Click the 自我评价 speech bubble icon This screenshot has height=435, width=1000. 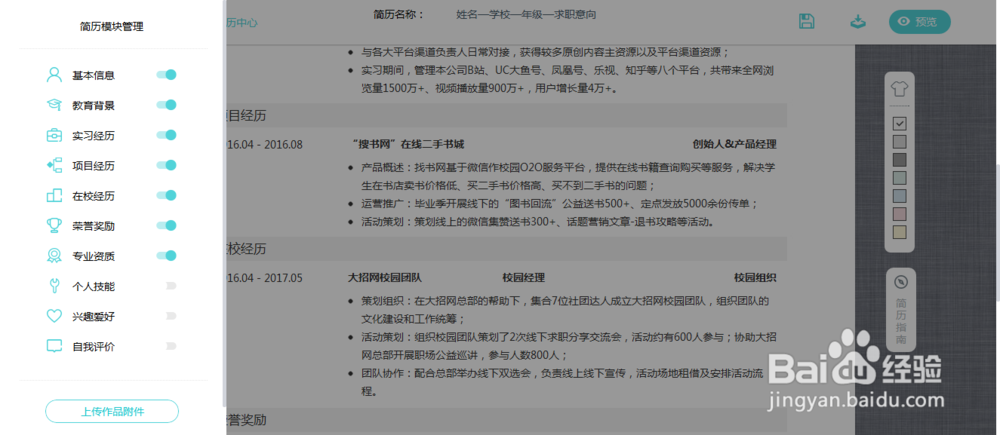click(54, 346)
